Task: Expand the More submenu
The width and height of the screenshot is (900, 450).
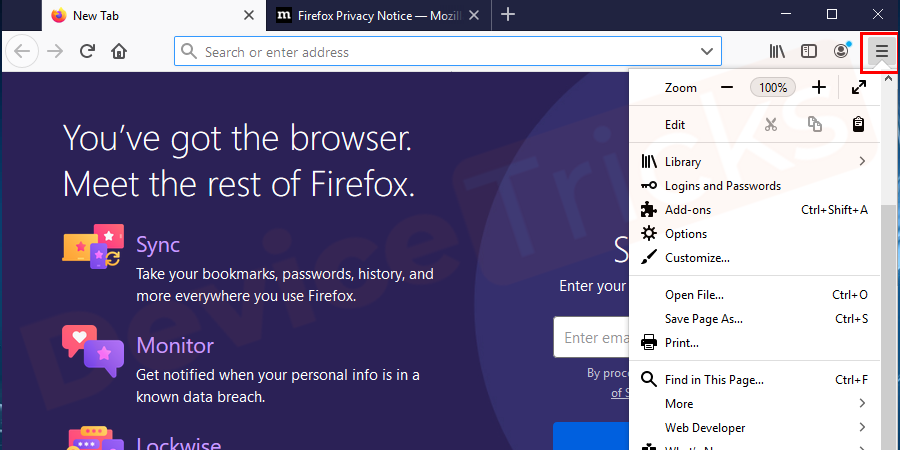Action: 755,404
